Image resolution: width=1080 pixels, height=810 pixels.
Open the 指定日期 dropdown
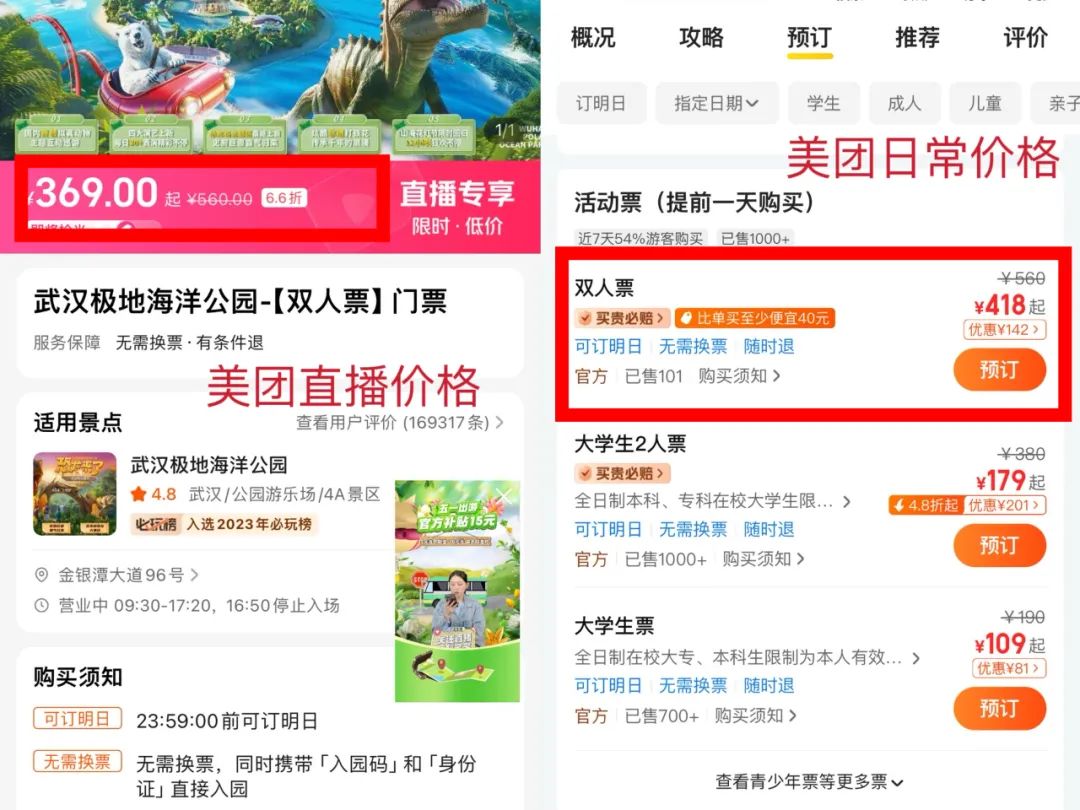[x=717, y=103]
